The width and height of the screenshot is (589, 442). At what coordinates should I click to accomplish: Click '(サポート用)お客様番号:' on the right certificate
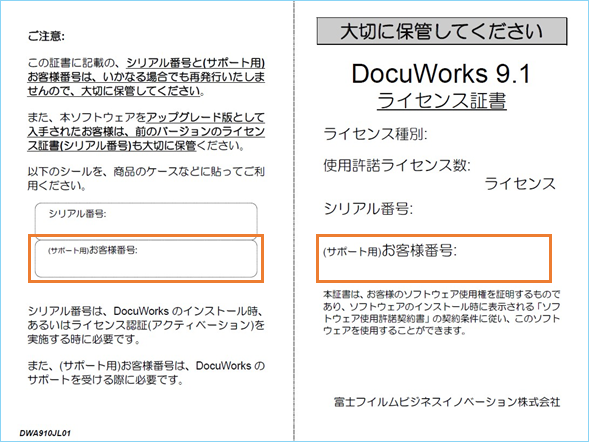[x=390, y=250]
